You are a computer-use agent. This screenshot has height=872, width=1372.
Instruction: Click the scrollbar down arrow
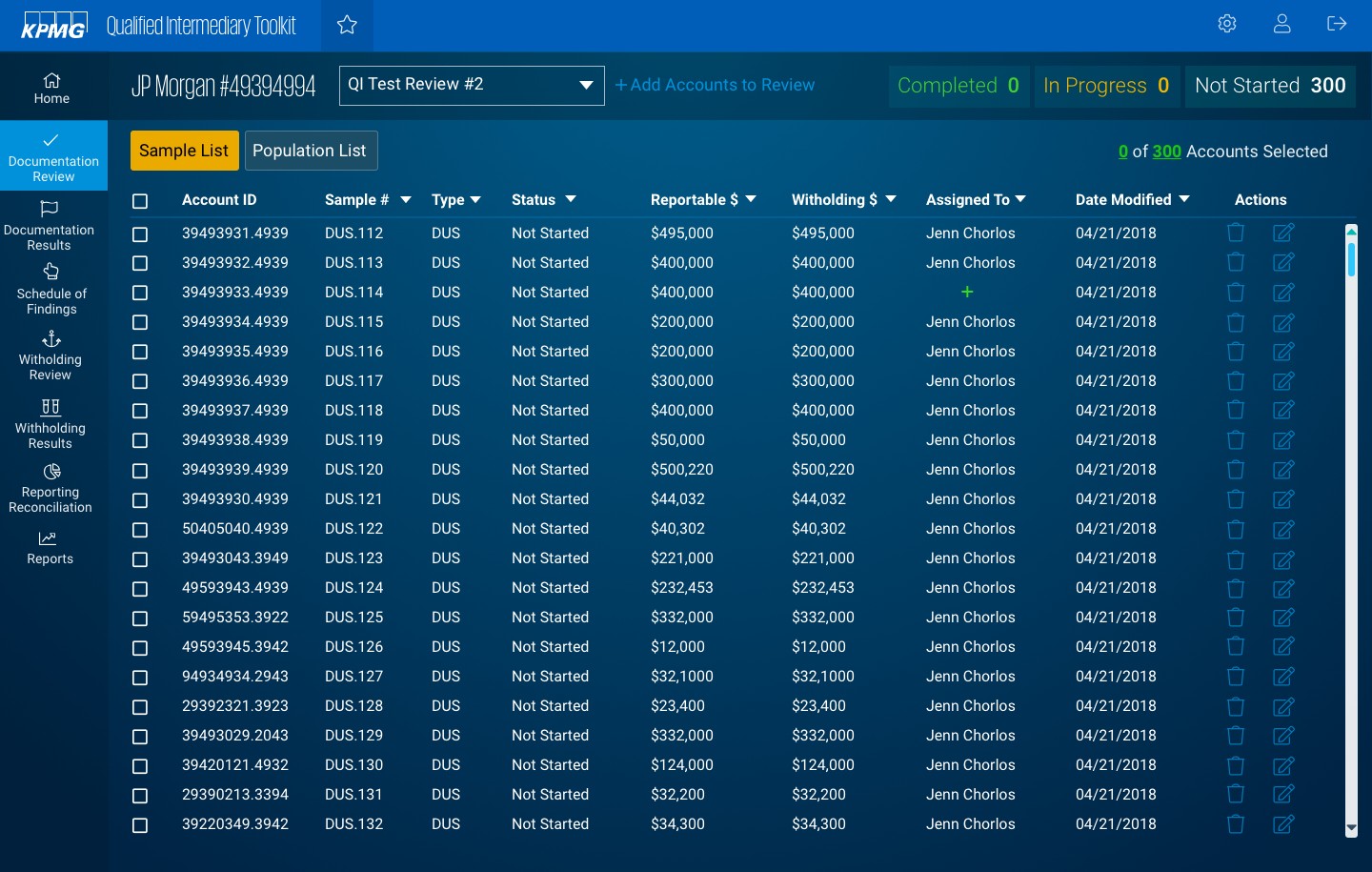1351,830
